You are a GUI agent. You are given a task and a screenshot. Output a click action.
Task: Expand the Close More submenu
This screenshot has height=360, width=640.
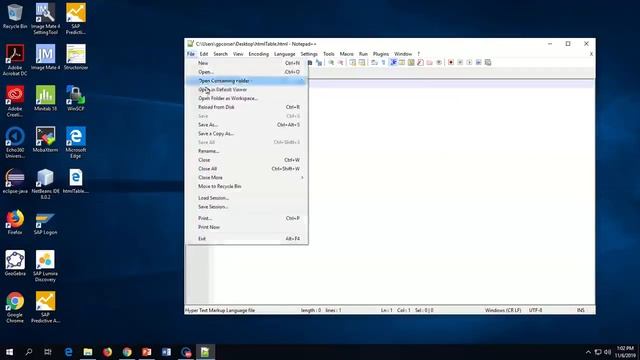(247, 178)
